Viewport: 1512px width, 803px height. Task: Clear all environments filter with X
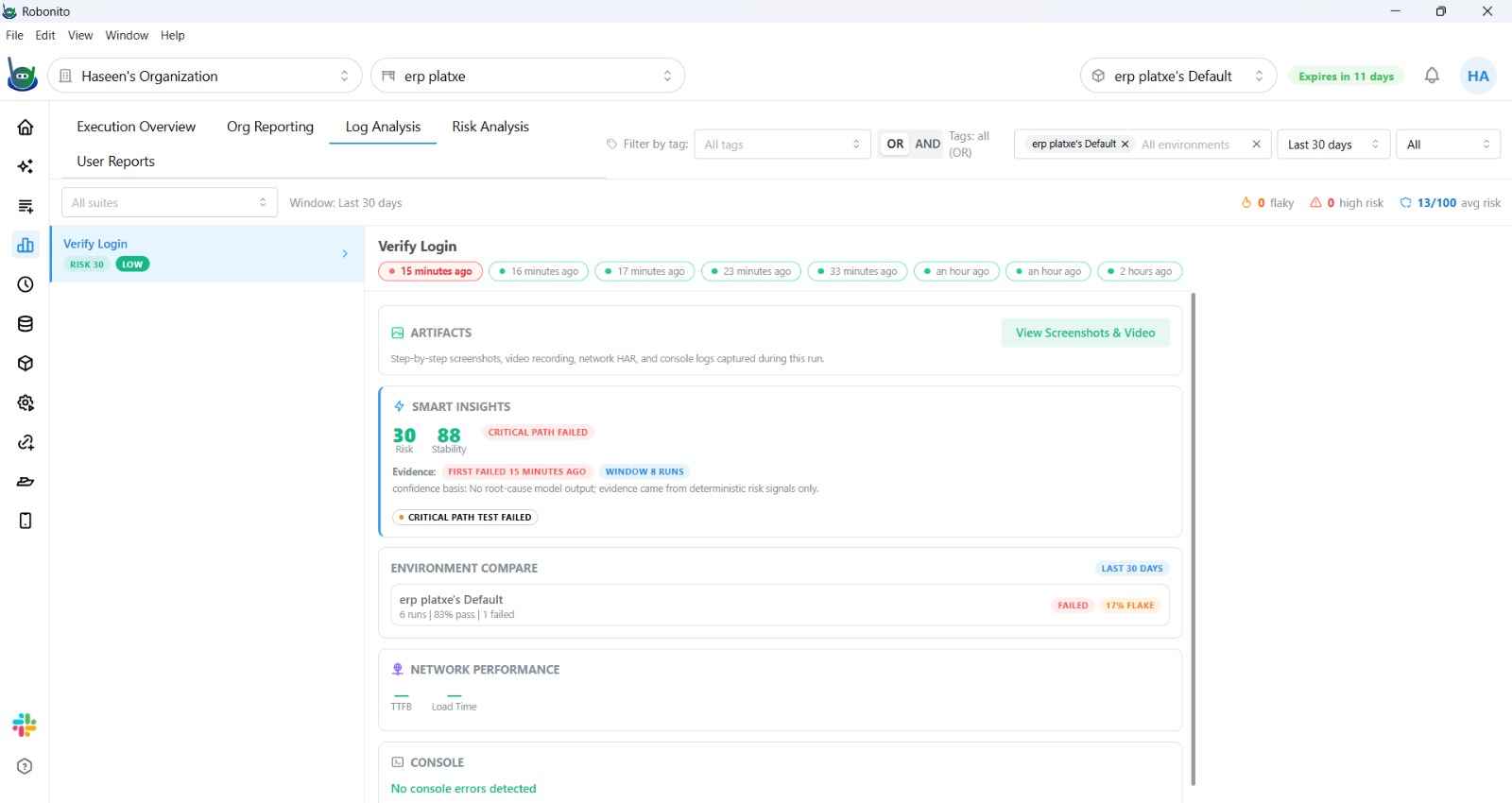(1256, 145)
